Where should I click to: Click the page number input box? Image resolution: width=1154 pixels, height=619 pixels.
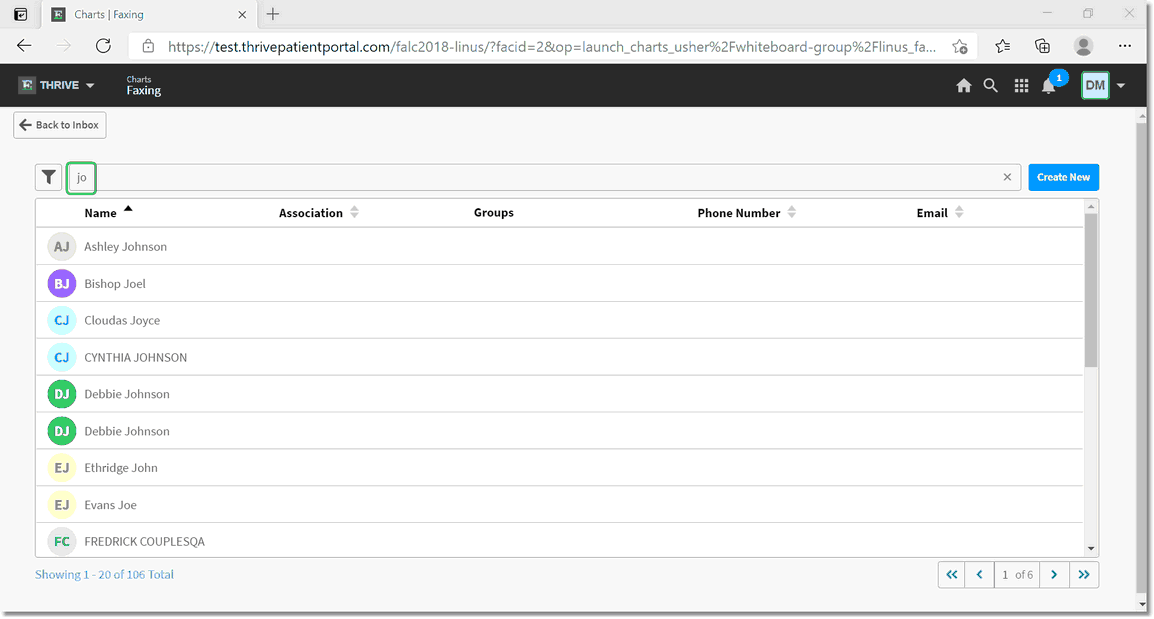tap(1005, 575)
